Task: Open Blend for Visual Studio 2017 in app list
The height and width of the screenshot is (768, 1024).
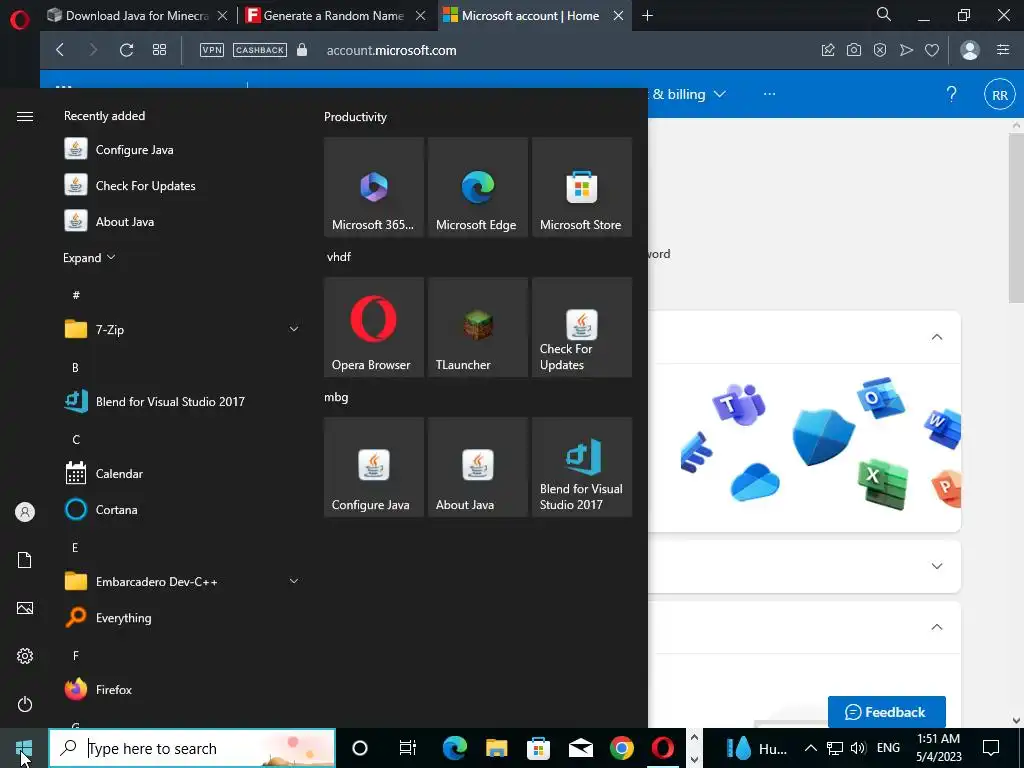Action: coord(183,401)
